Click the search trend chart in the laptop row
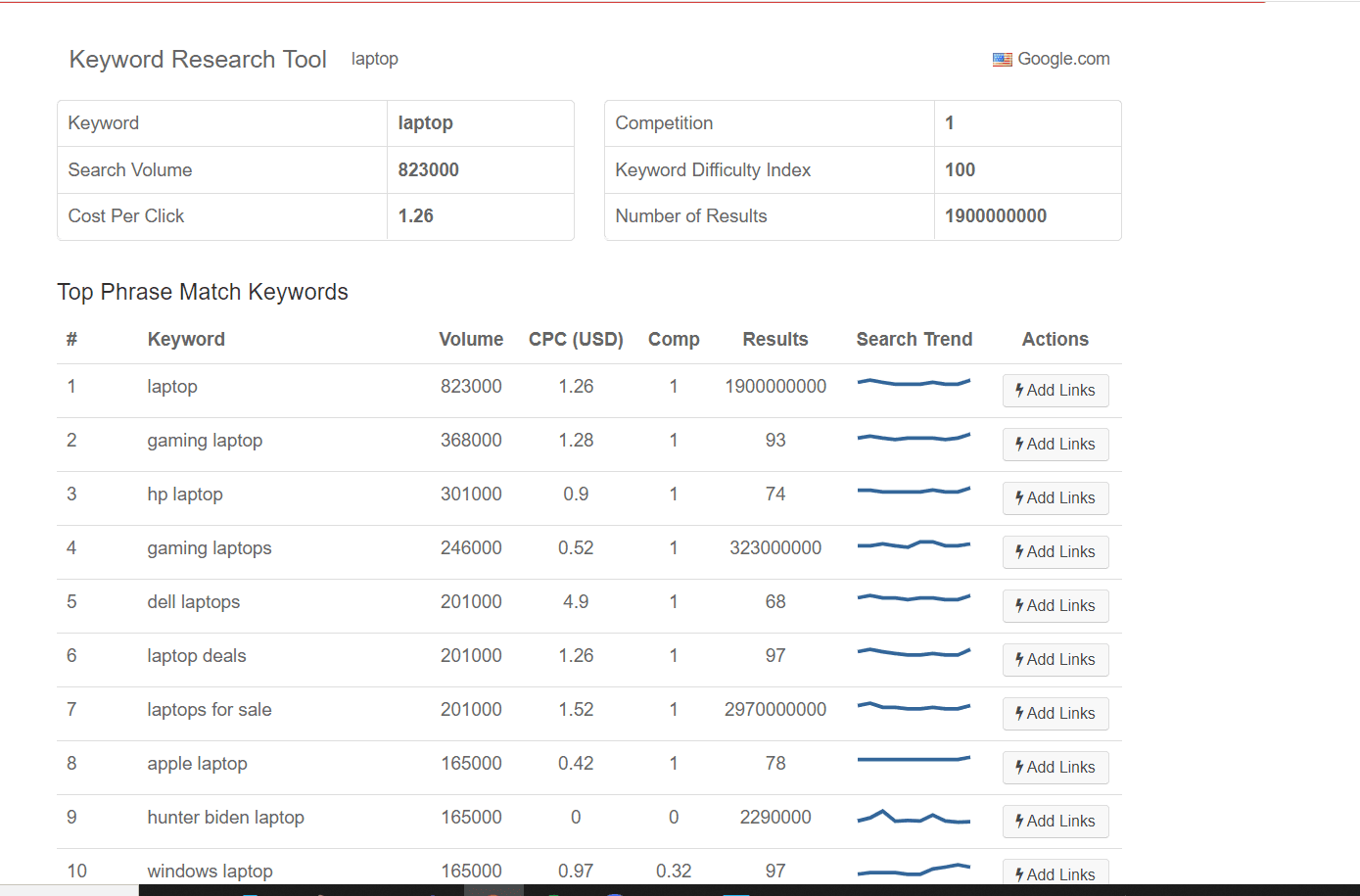The image size is (1360, 896). [x=914, y=384]
